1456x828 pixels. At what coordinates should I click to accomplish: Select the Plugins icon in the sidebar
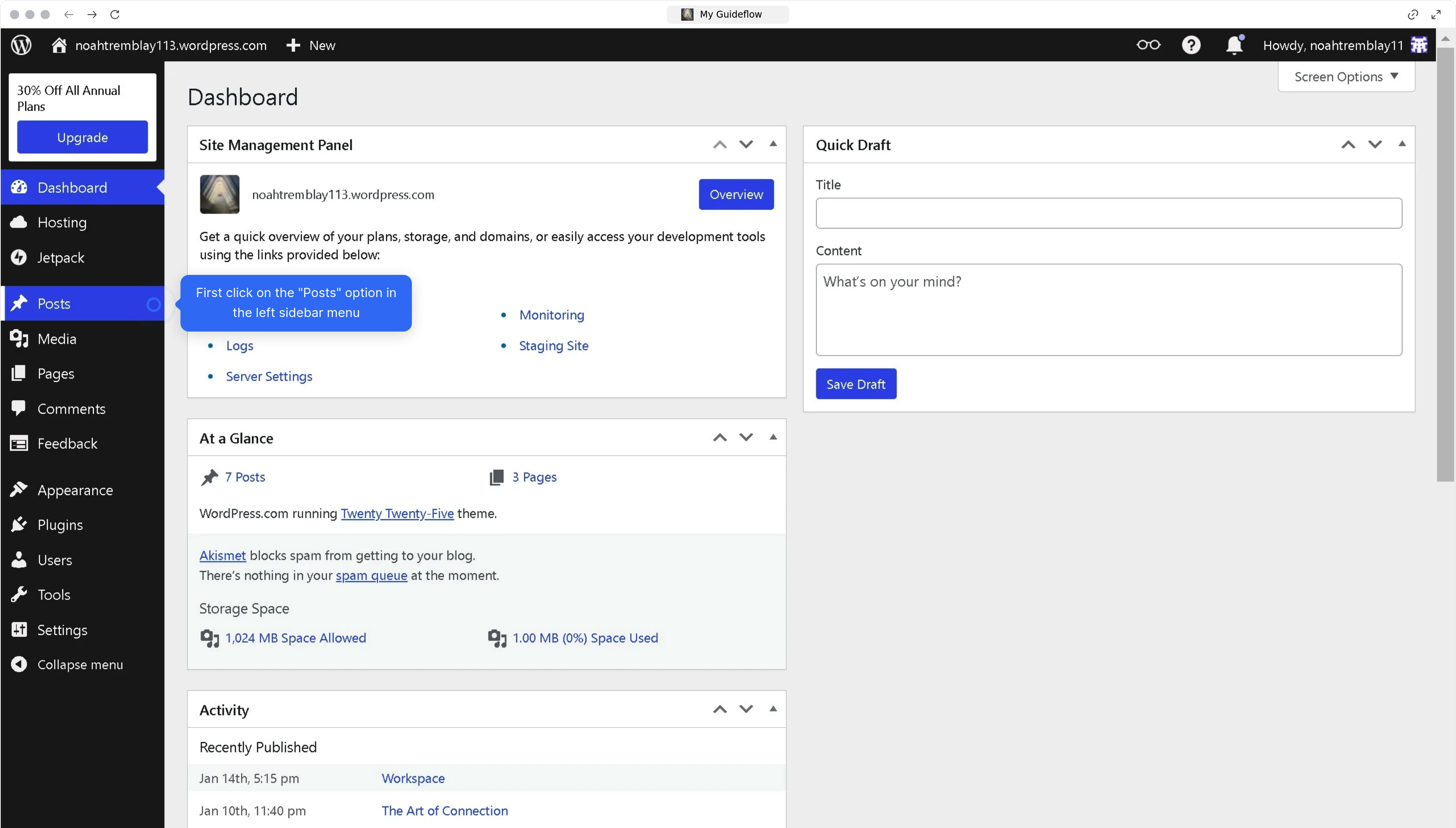coord(19,524)
